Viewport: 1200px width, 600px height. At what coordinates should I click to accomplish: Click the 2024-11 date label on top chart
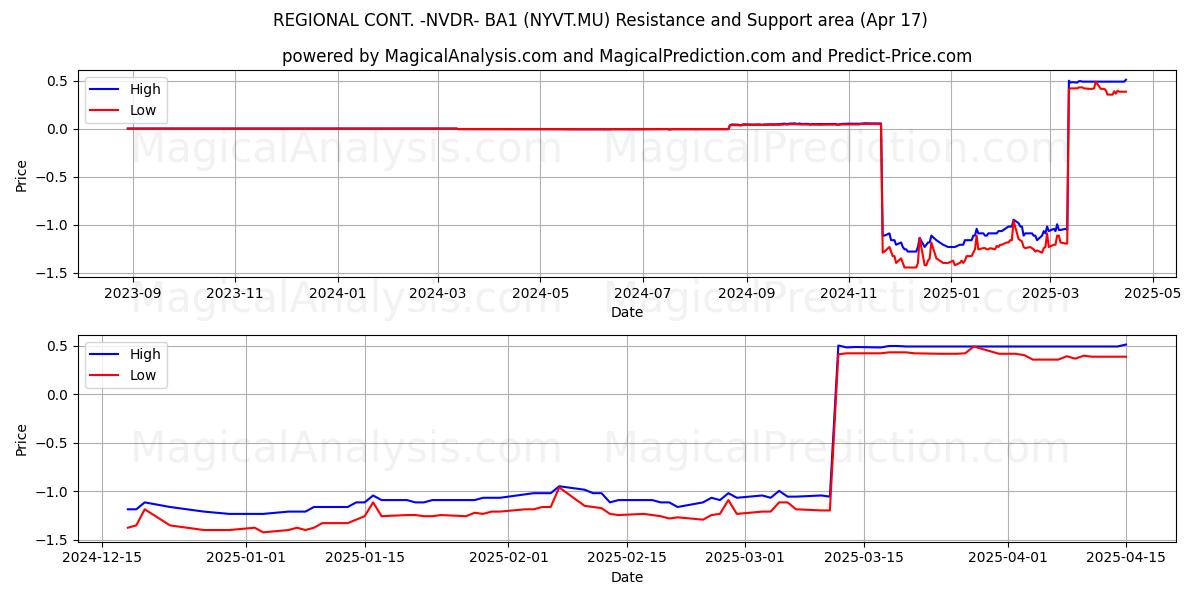[848, 293]
